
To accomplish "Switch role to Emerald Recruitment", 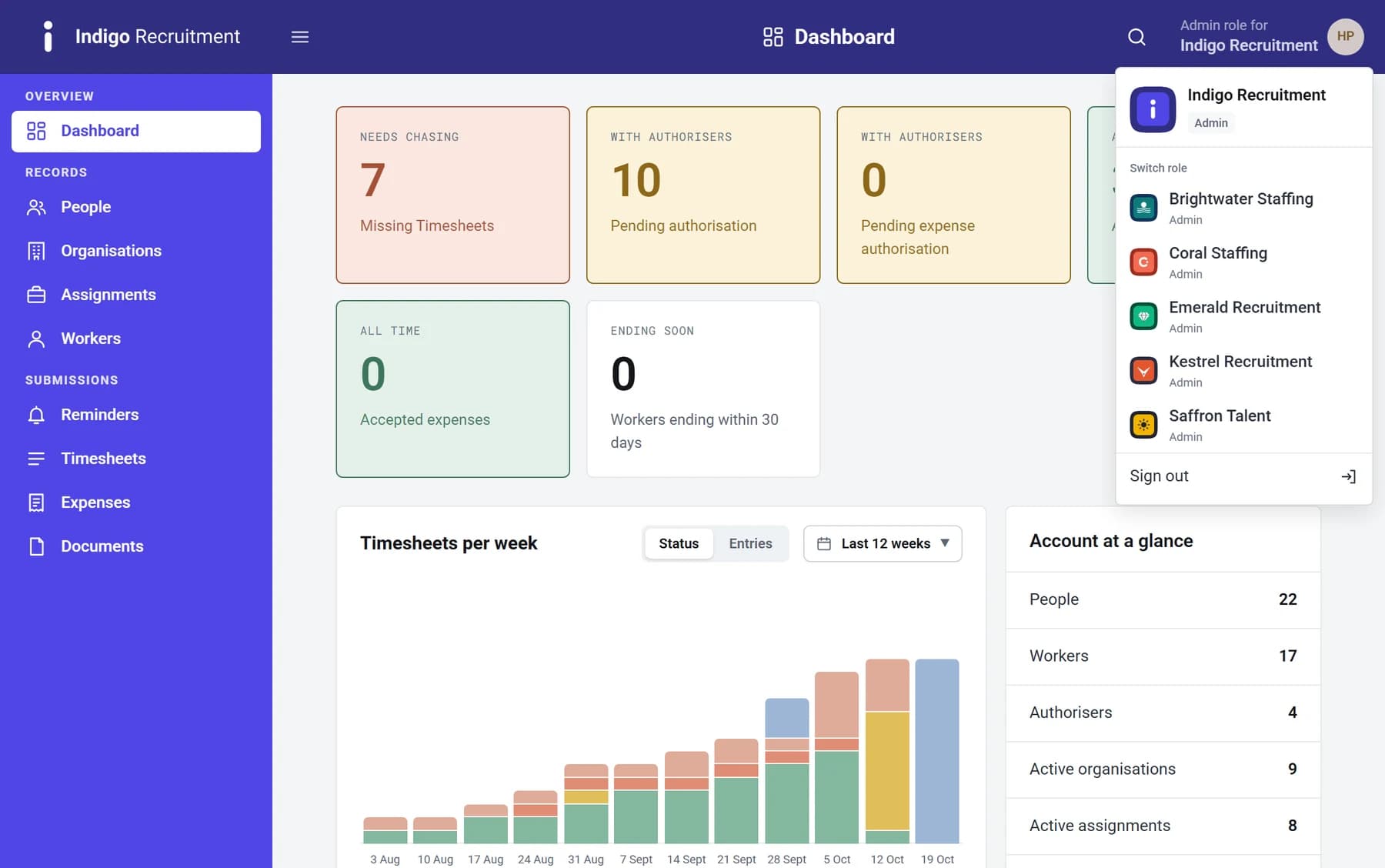I will [1243, 316].
